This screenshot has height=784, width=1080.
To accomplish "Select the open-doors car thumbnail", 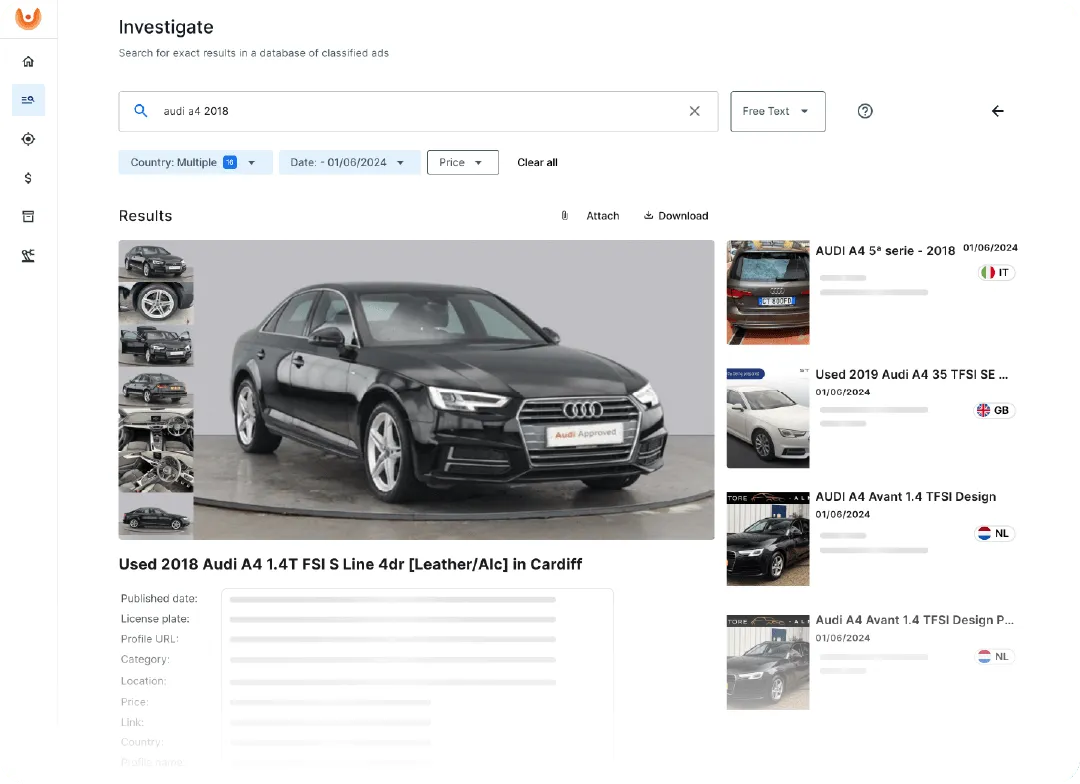I will (x=156, y=345).
